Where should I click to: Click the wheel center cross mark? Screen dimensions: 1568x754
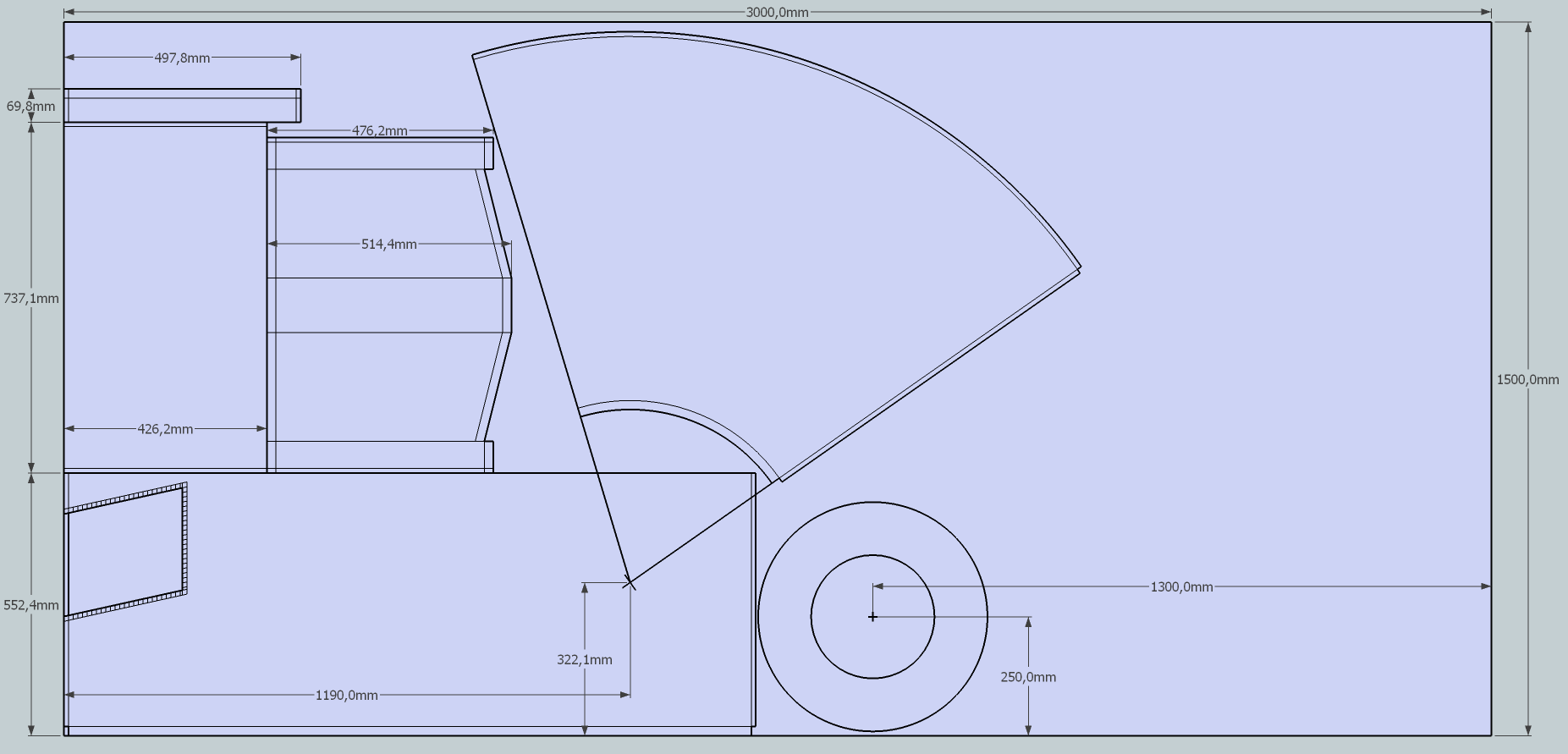click(872, 617)
